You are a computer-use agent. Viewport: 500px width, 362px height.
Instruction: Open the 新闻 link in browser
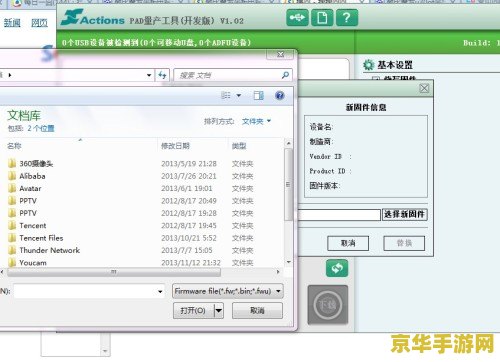click(x=12, y=23)
